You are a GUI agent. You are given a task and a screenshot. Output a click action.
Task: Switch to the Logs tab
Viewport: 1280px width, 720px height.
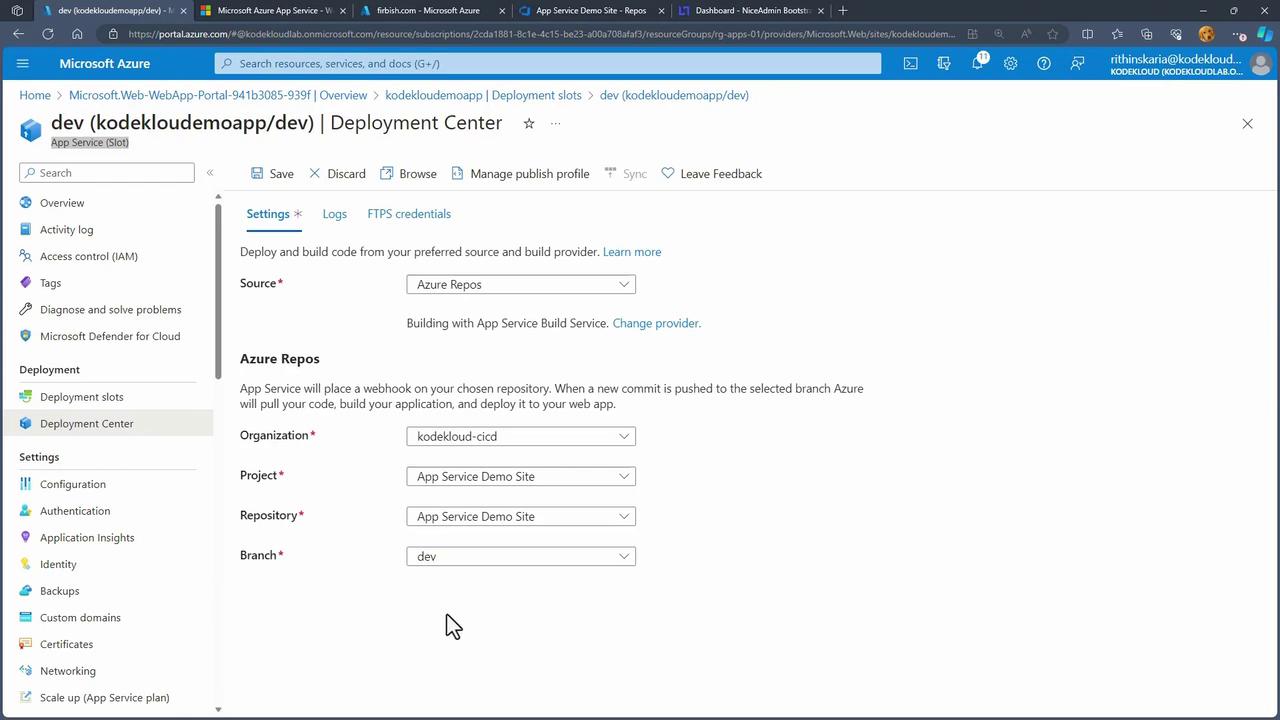[x=335, y=214]
